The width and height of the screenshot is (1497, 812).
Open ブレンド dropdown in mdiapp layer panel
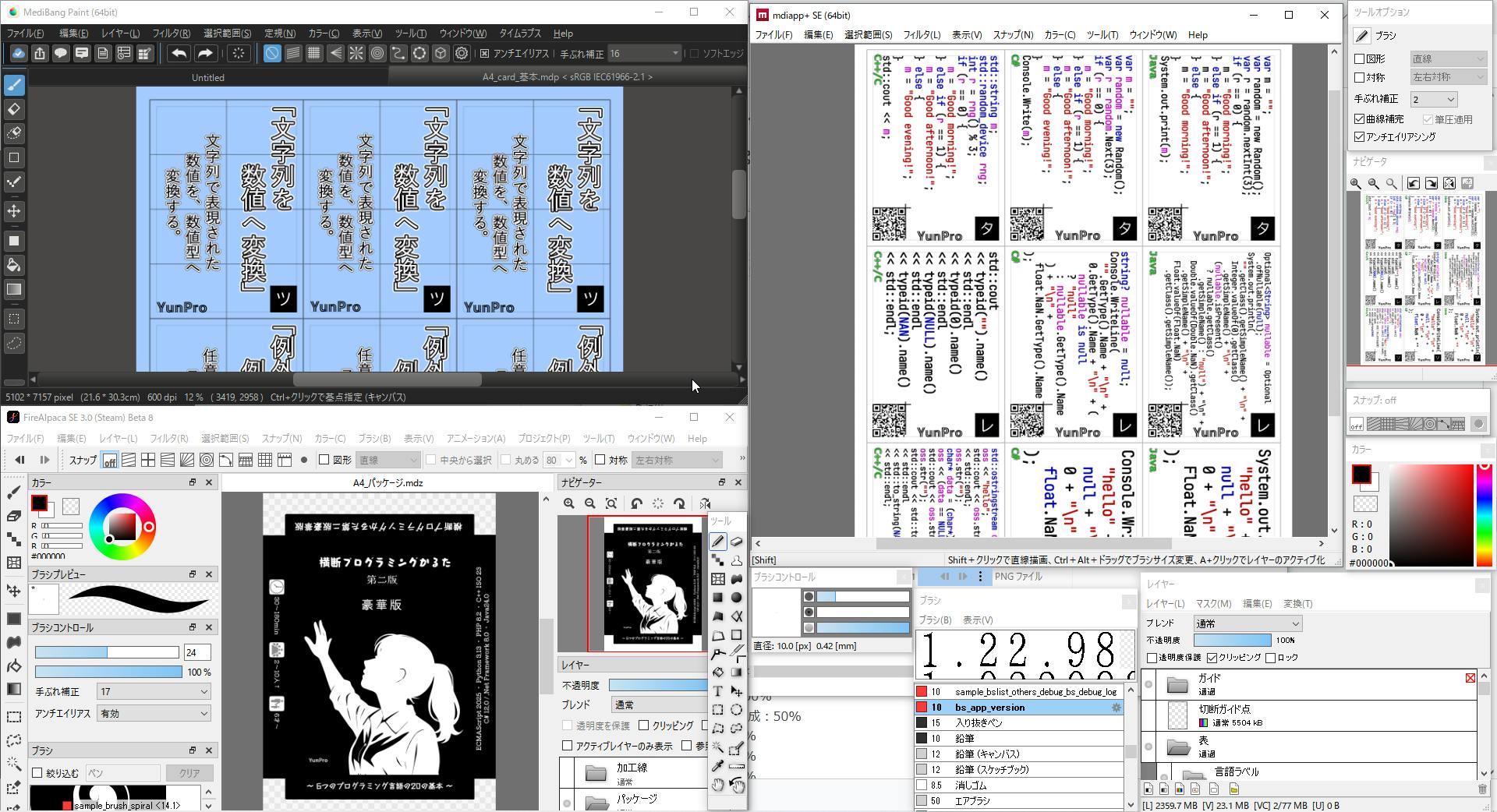[x=1247, y=623]
